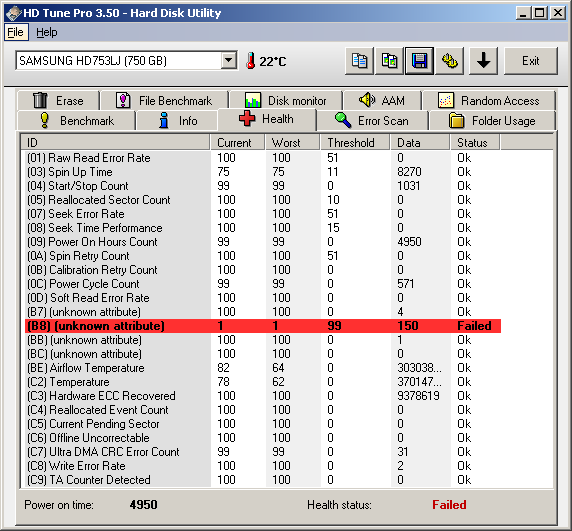The width and height of the screenshot is (572, 531).
Task: Click the Random Access scatter plot icon
Action: (446, 100)
